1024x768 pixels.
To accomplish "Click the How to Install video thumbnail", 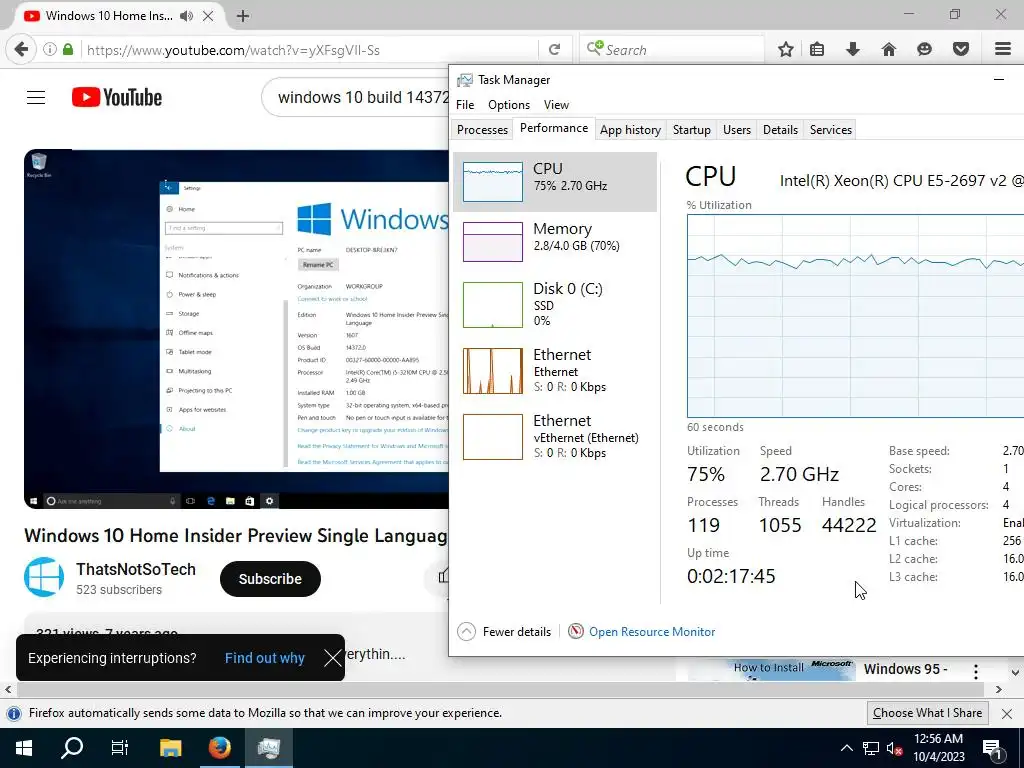I will pos(771,671).
